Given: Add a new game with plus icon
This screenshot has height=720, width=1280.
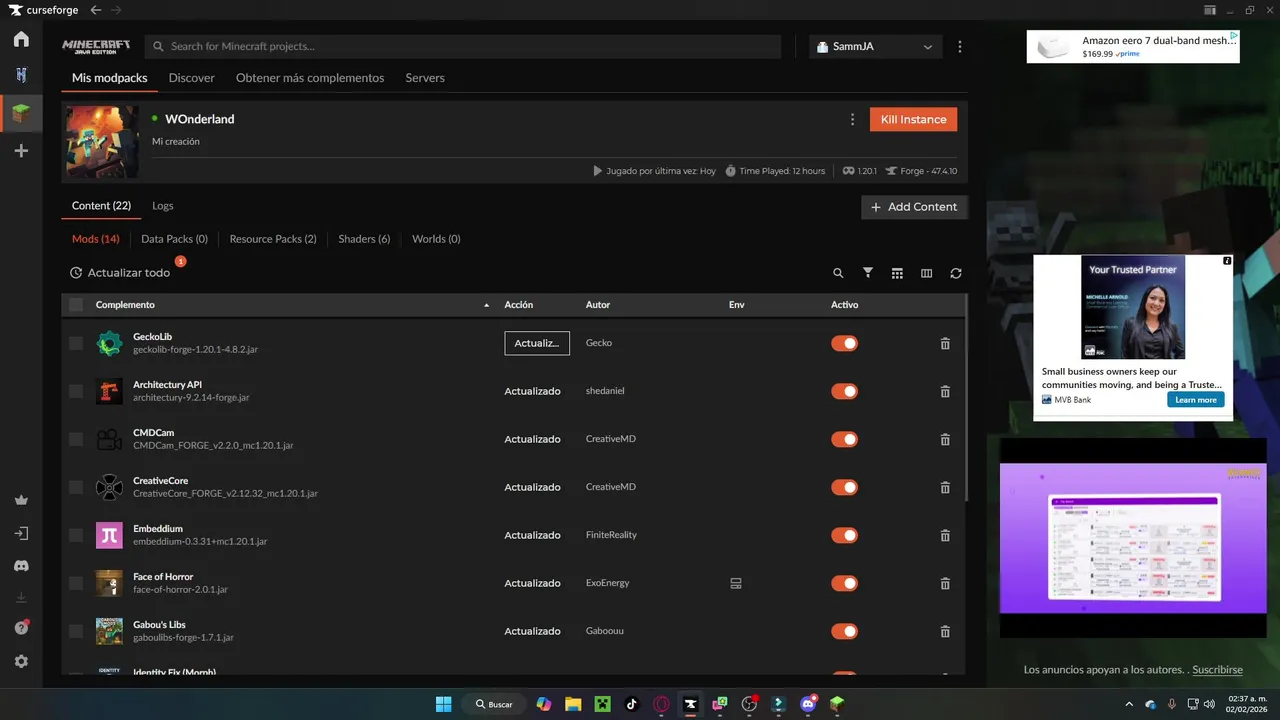Looking at the screenshot, I should tap(21, 151).
